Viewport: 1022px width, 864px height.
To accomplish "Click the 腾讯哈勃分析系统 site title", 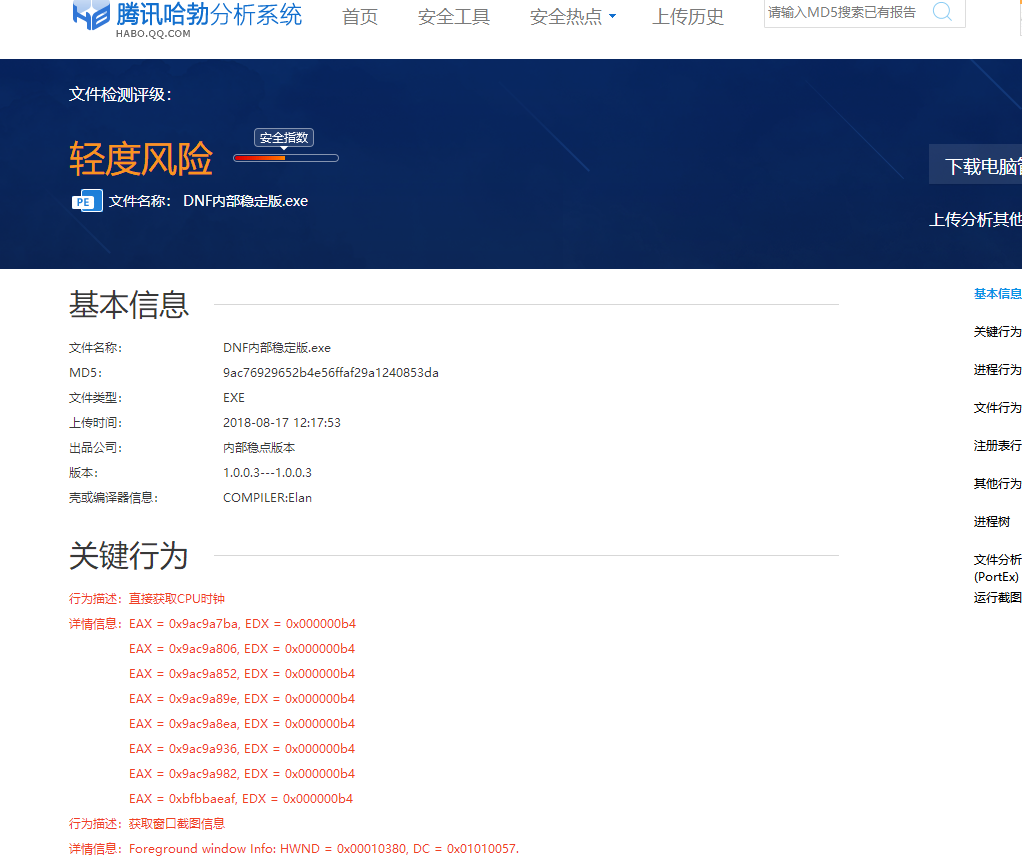I will tap(209, 14).
